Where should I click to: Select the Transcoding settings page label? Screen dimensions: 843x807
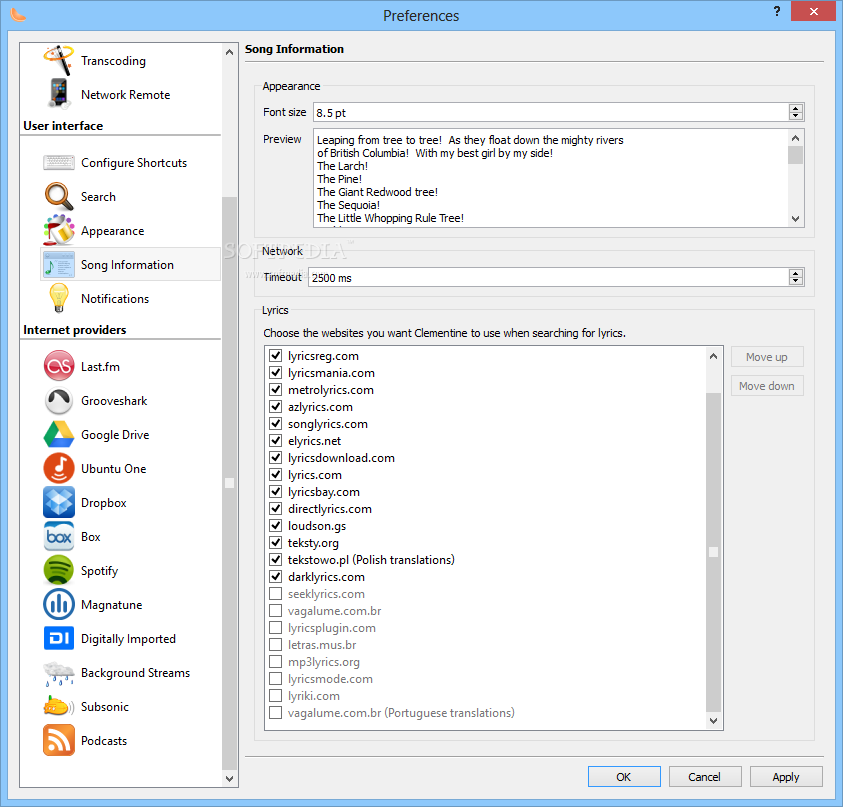pos(113,61)
